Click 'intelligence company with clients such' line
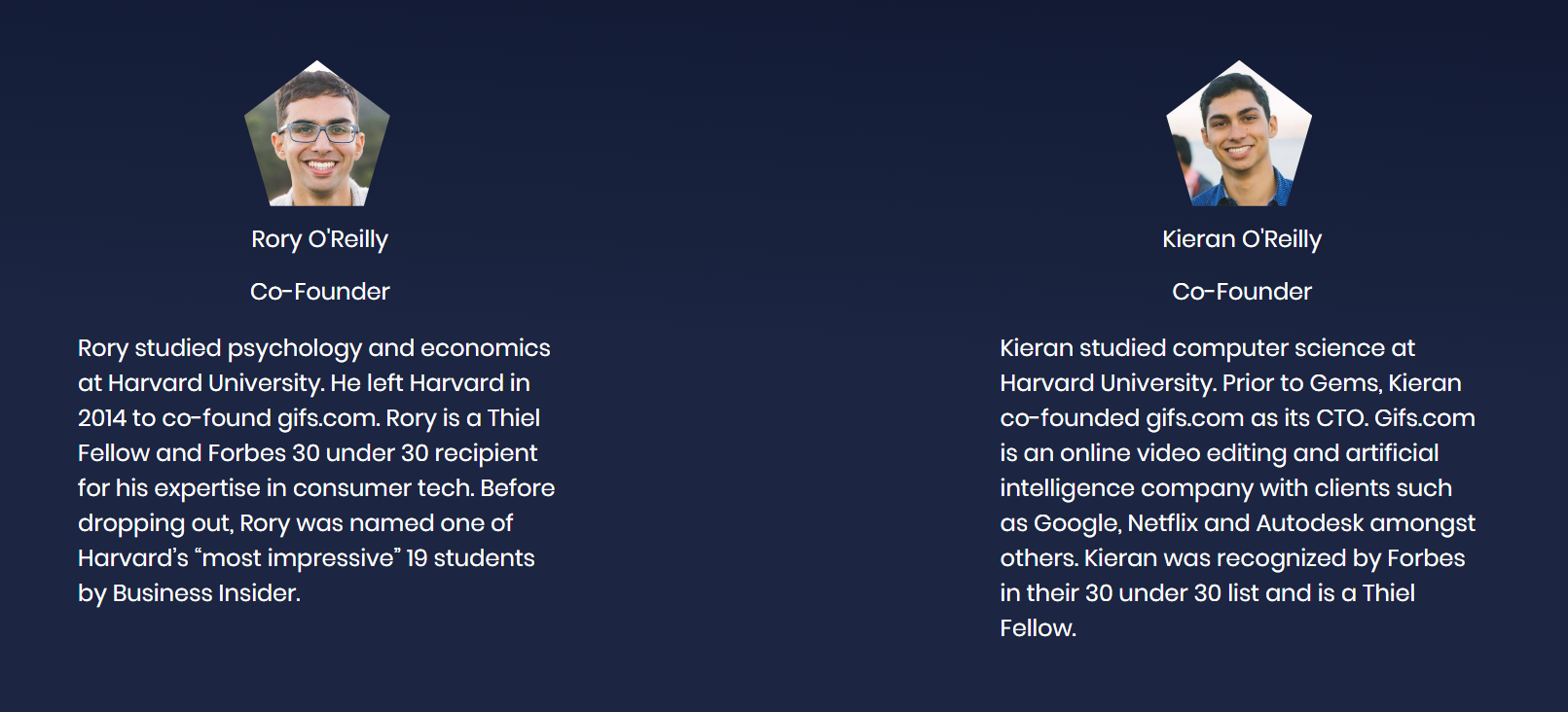 click(x=1225, y=488)
